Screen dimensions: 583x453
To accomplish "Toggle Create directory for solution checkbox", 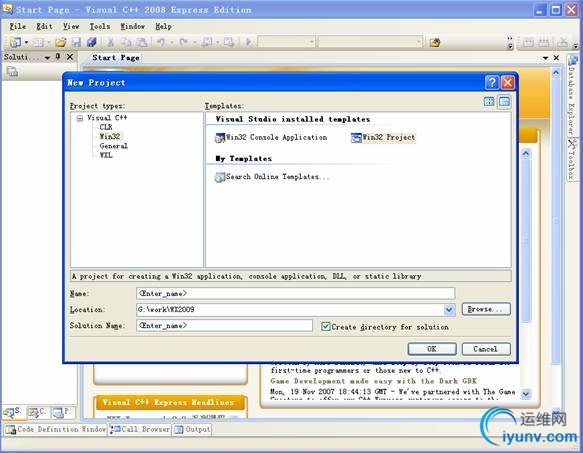I will point(326,327).
